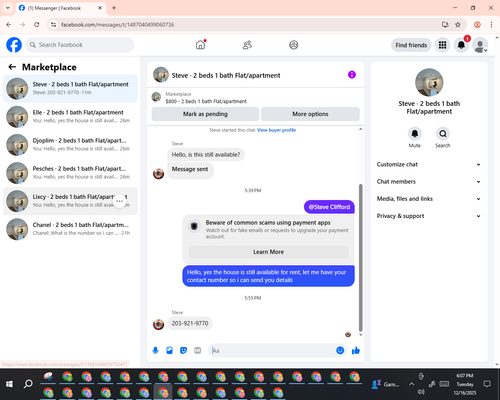Go back using the Marketplace back arrow

12,67
